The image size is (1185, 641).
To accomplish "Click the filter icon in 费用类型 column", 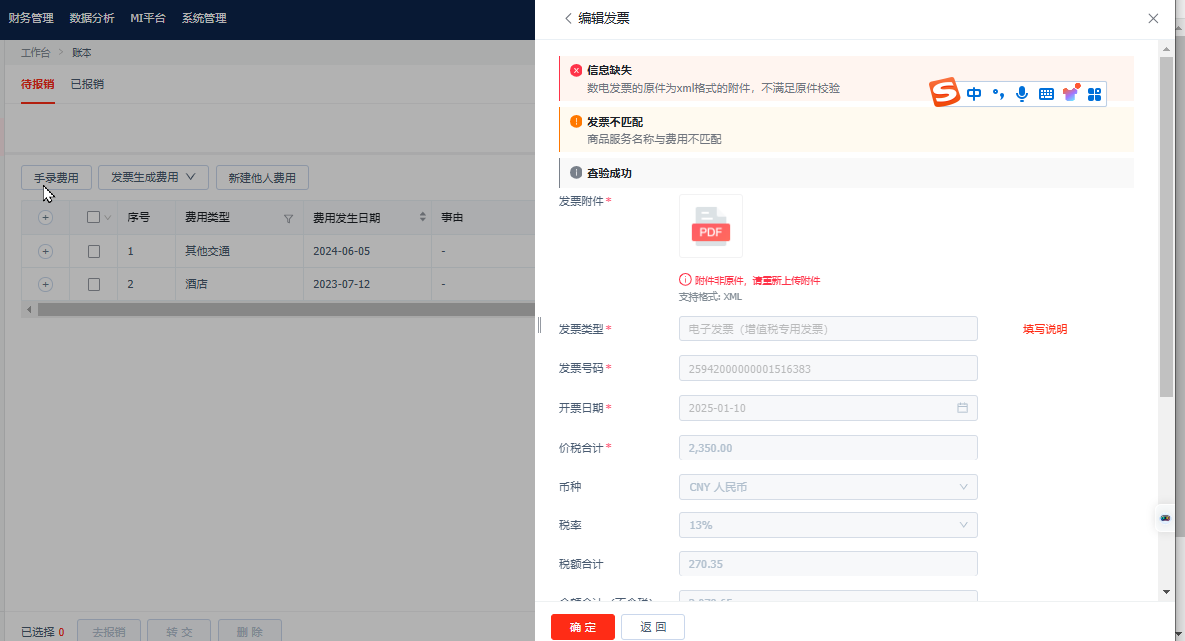I will [x=288, y=218].
